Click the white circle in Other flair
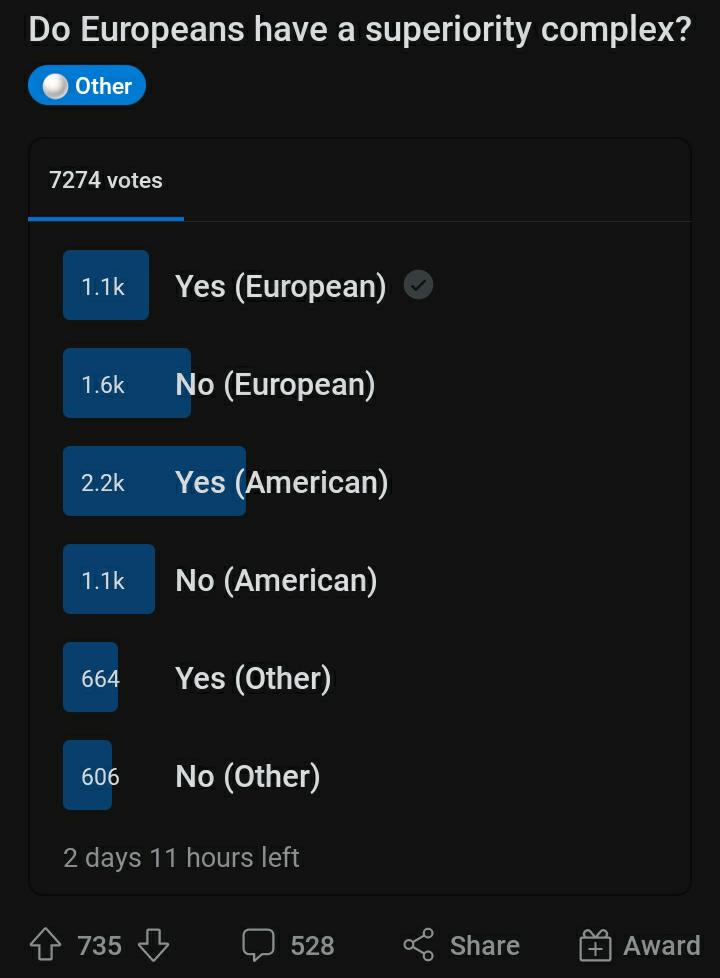This screenshot has height=978, width=720. coord(55,86)
